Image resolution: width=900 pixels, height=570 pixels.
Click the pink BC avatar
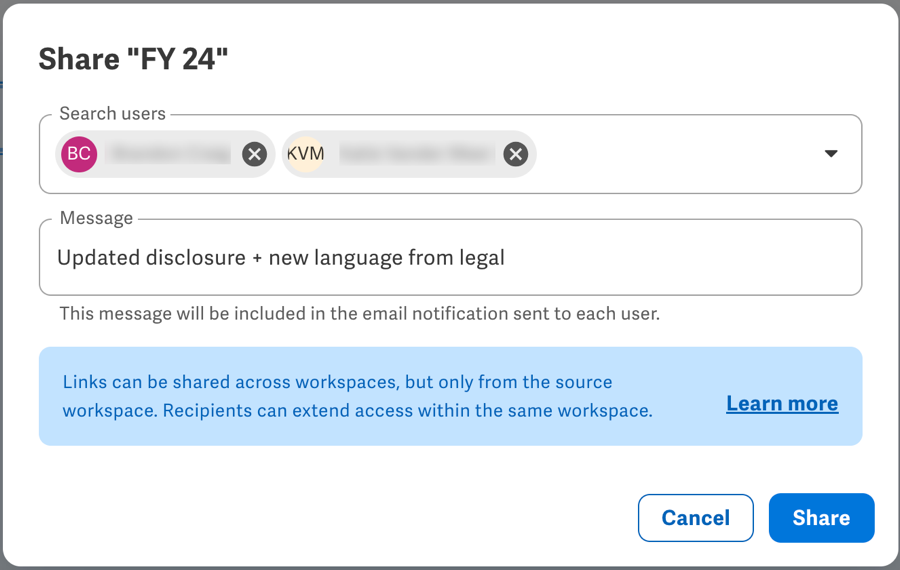(x=79, y=154)
